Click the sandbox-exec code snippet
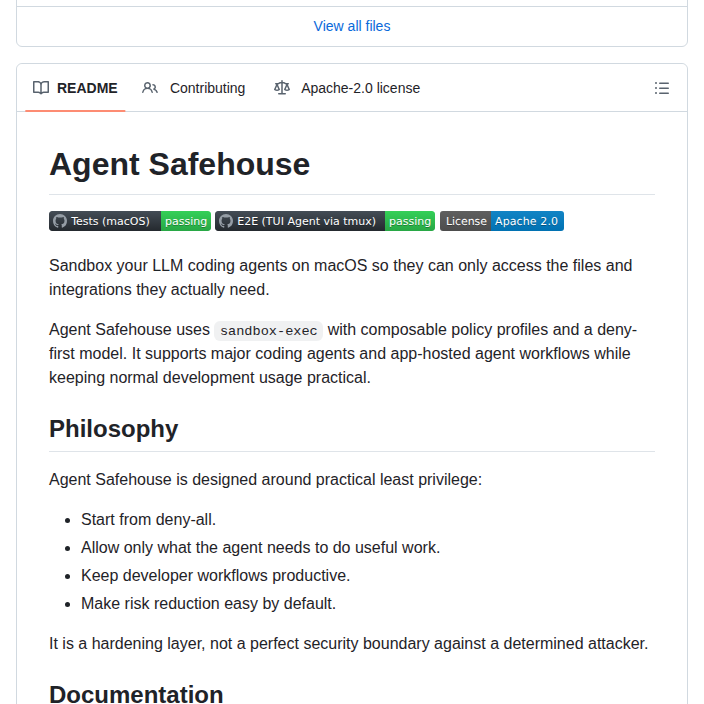This screenshot has width=704, height=704. coord(268,331)
